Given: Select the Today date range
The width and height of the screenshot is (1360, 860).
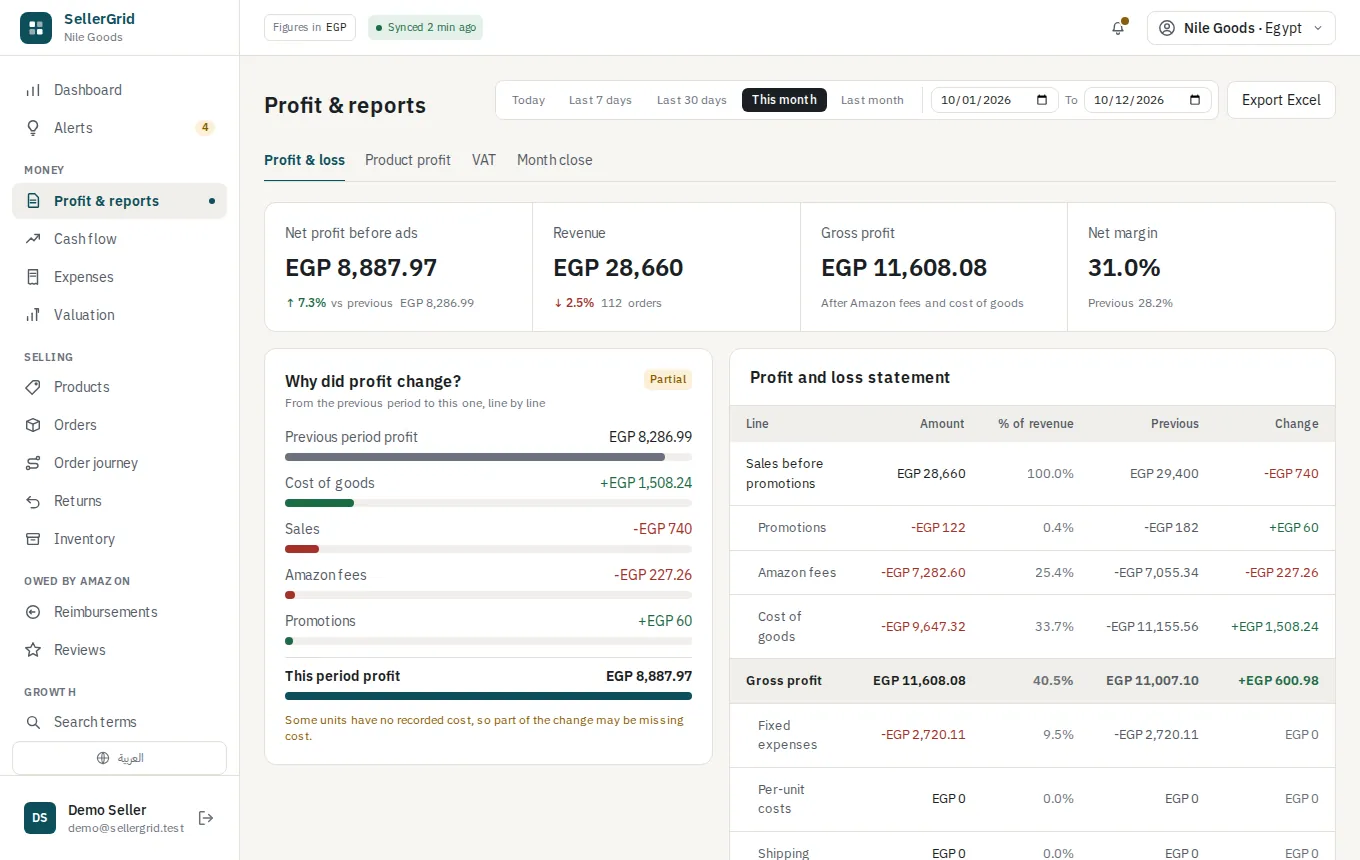Looking at the screenshot, I should pyautogui.click(x=528, y=100).
